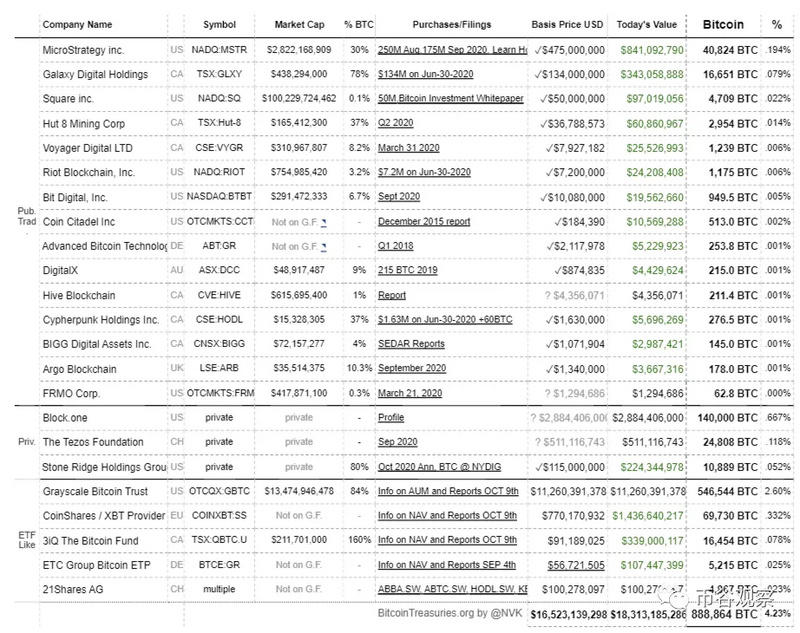This screenshot has height=633, width=800.
Task: Open Grayscale 'Info on AUM and Reports' link
Action: [447, 492]
